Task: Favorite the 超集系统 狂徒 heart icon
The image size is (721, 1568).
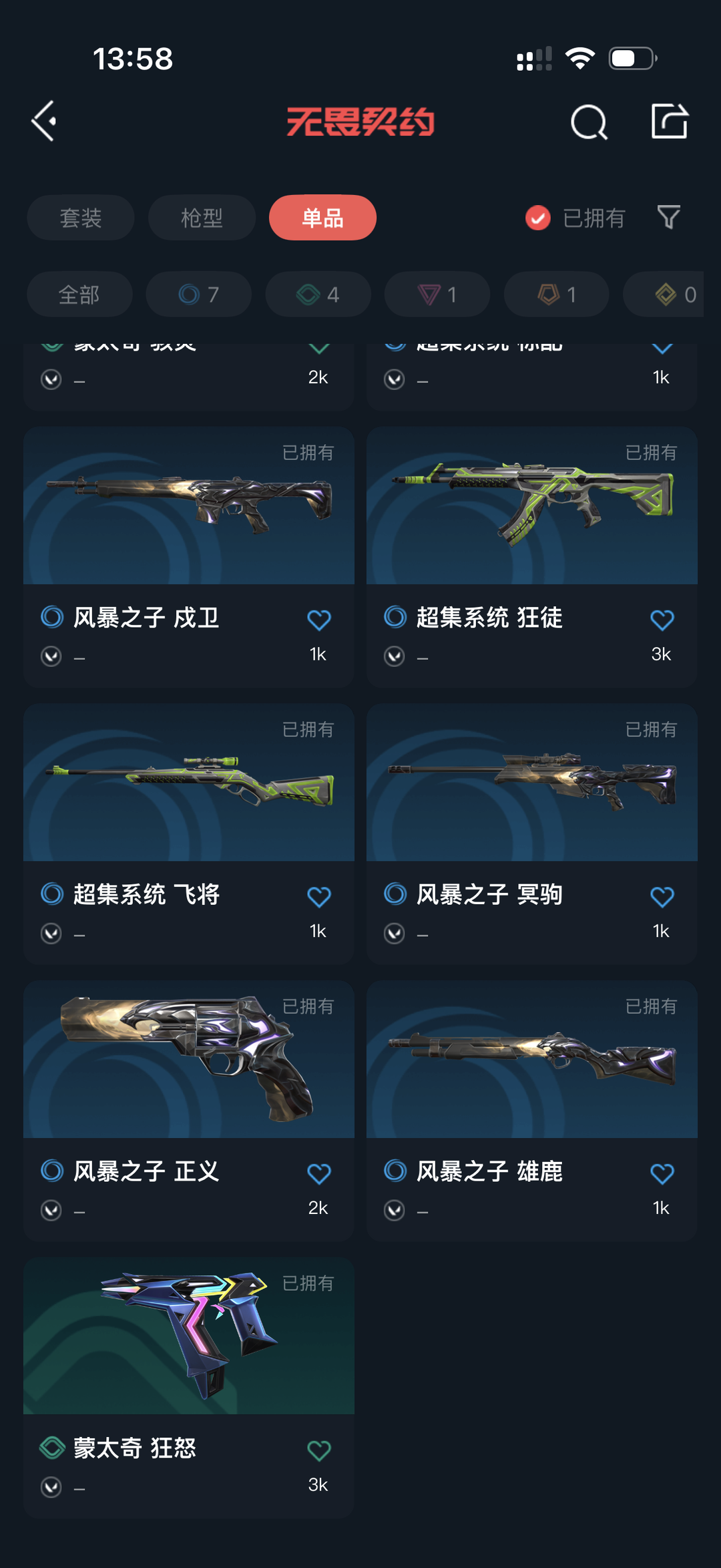Action: pyautogui.click(x=662, y=620)
